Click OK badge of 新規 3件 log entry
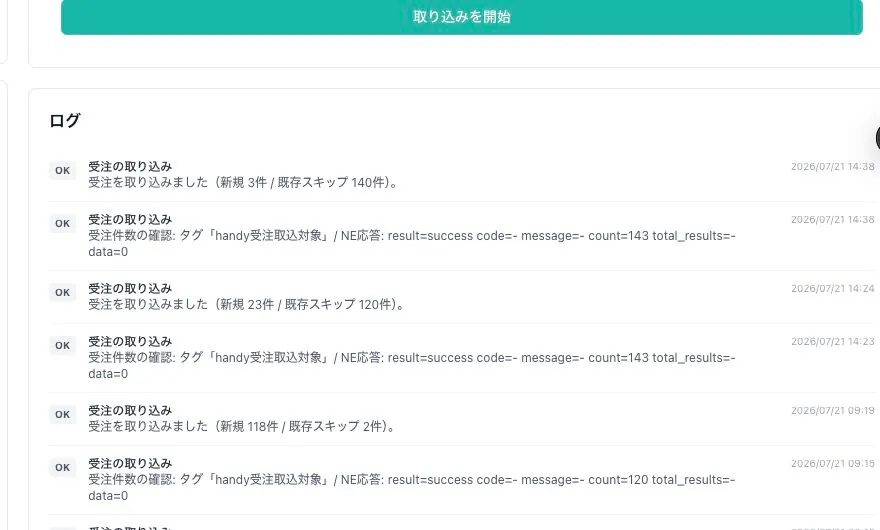 pos(62,171)
